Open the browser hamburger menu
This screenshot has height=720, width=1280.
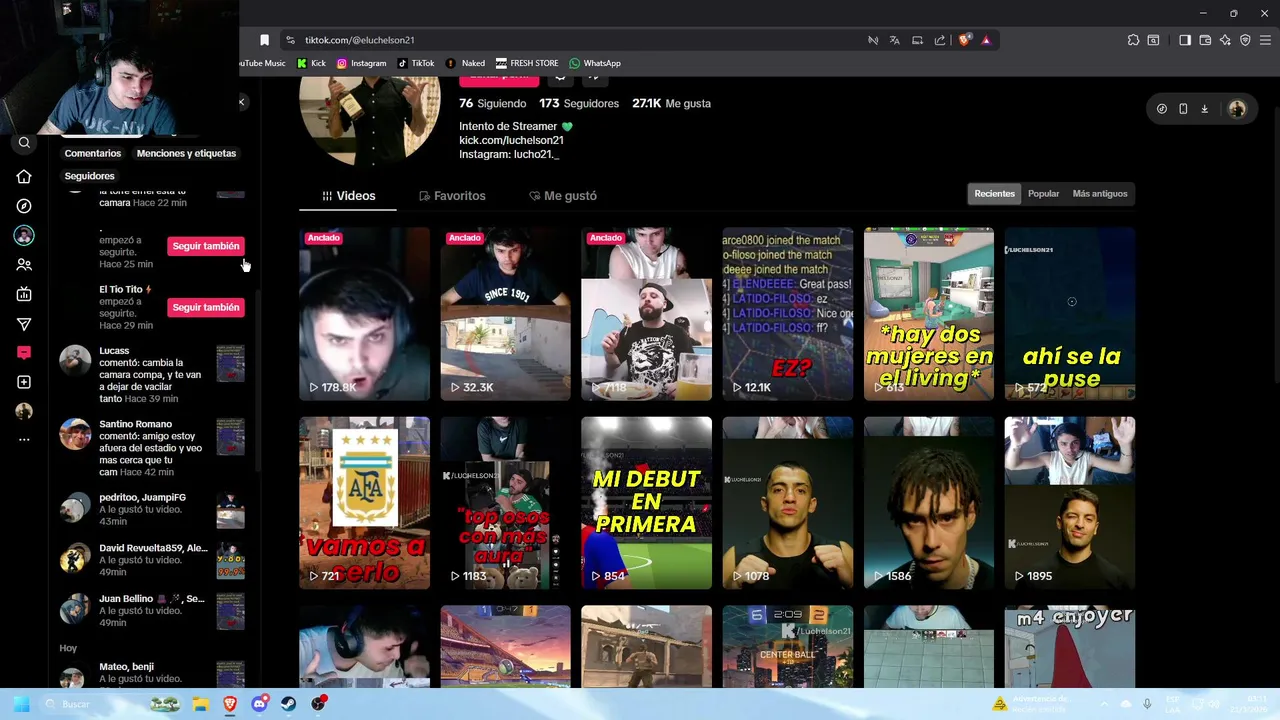point(1265,40)
